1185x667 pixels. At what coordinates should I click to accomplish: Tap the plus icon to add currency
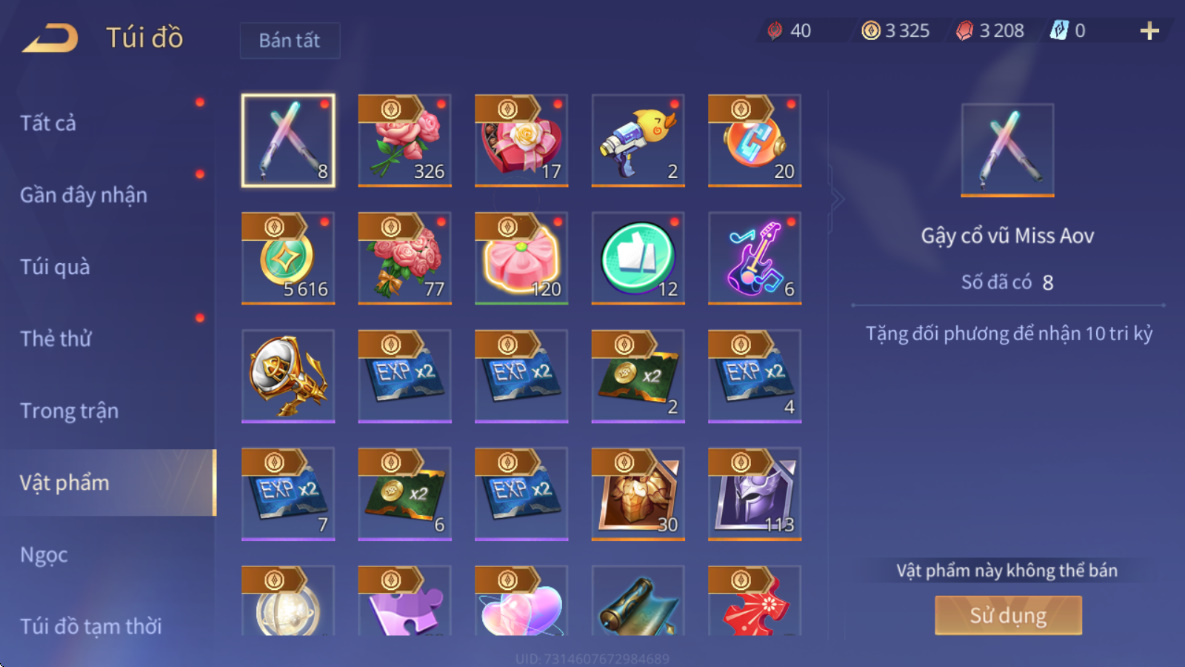(x=1149, y=31)
